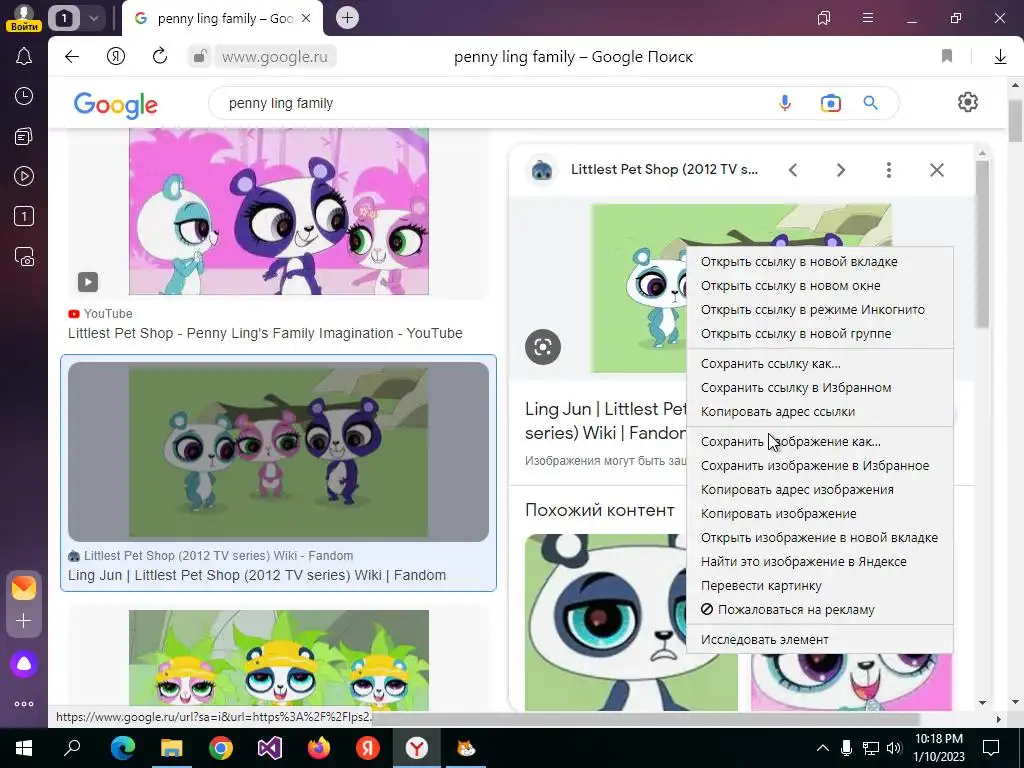The image size is (1024, 768).
Task: Open the yellow-hat pandas thumbnail
Action: [279, 660]
